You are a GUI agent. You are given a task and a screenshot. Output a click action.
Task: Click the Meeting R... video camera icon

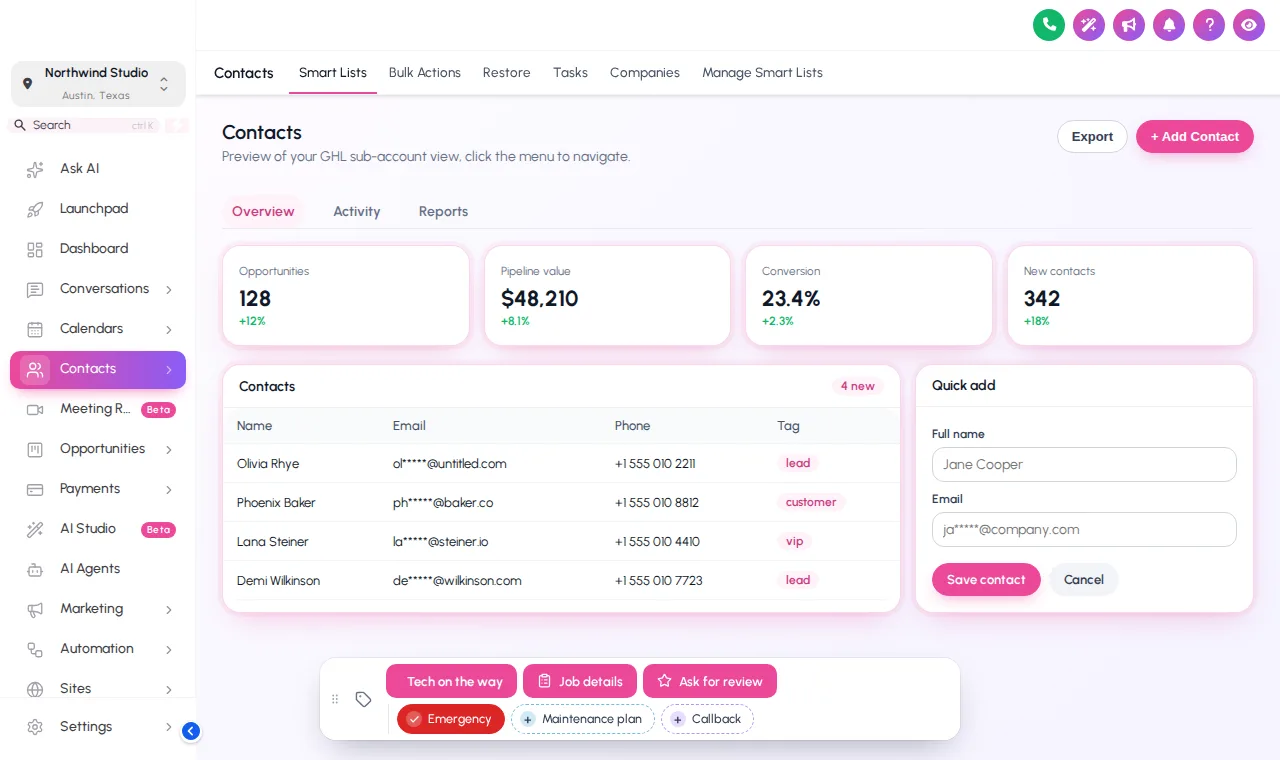[35, 409]
